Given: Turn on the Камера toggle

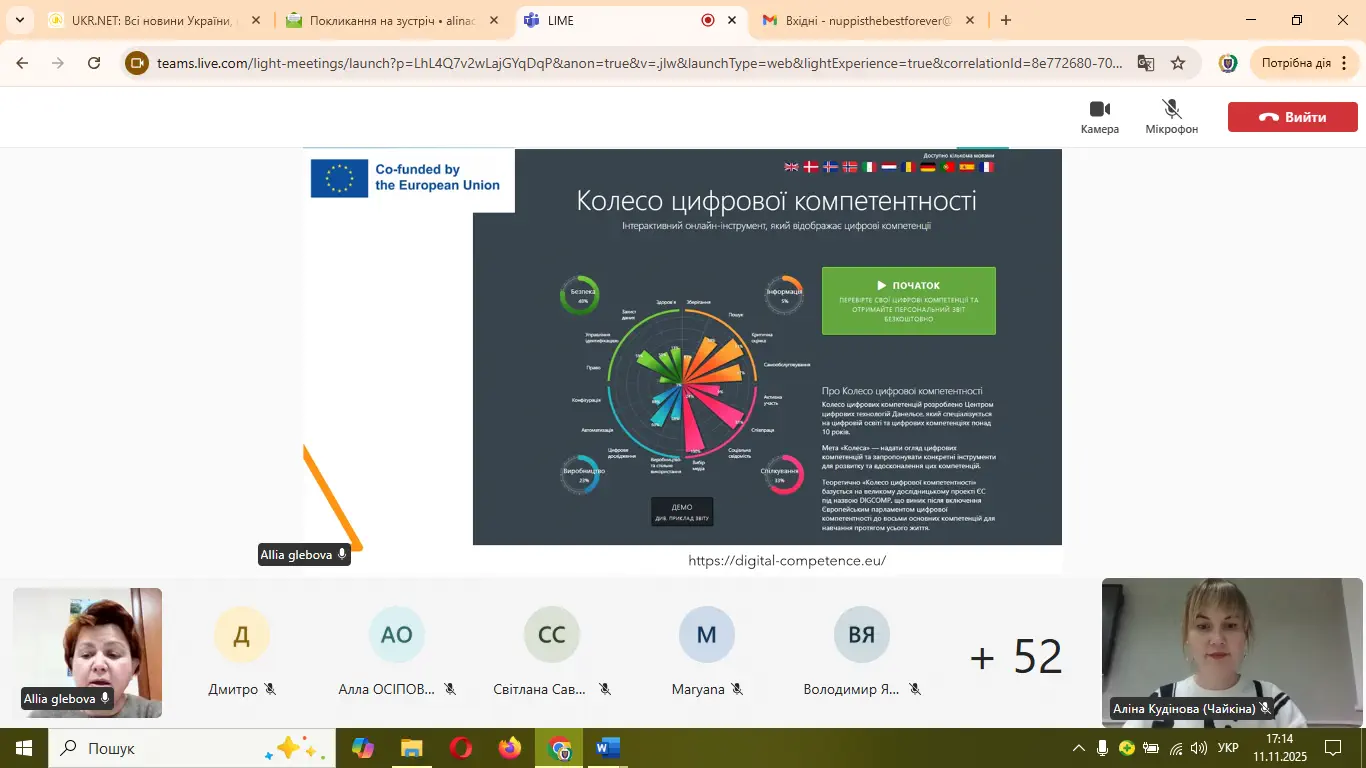Looking at the screenshot, I should [x=1099, y=116].
